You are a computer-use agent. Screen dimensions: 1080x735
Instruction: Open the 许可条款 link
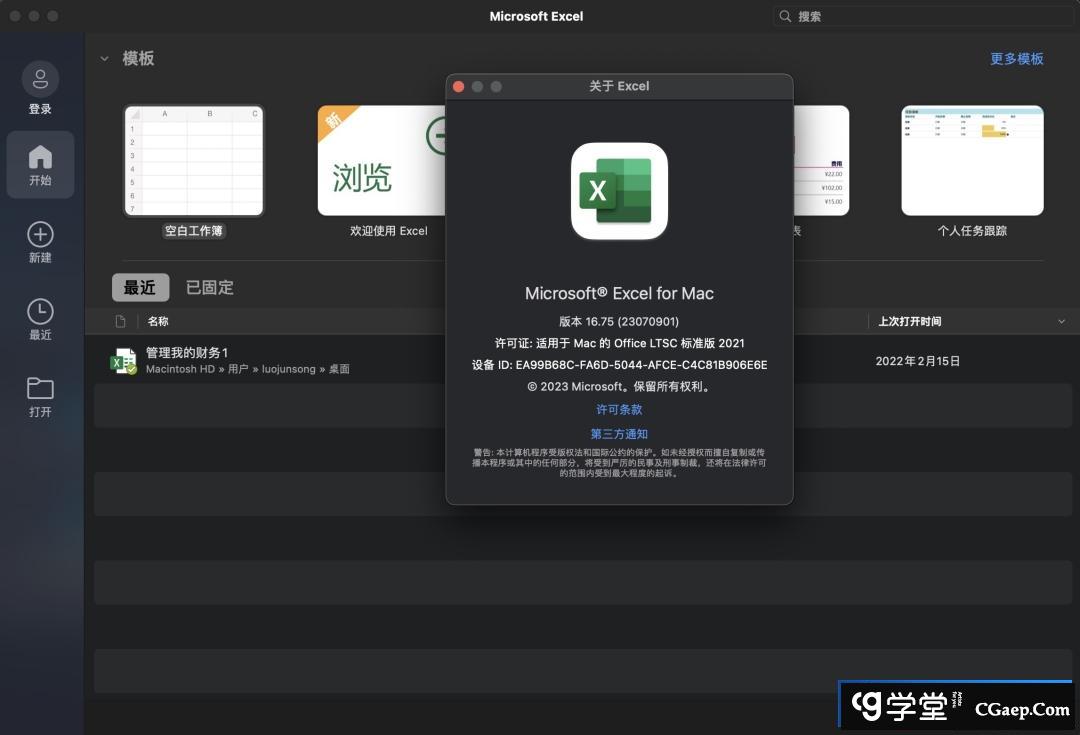619,410
